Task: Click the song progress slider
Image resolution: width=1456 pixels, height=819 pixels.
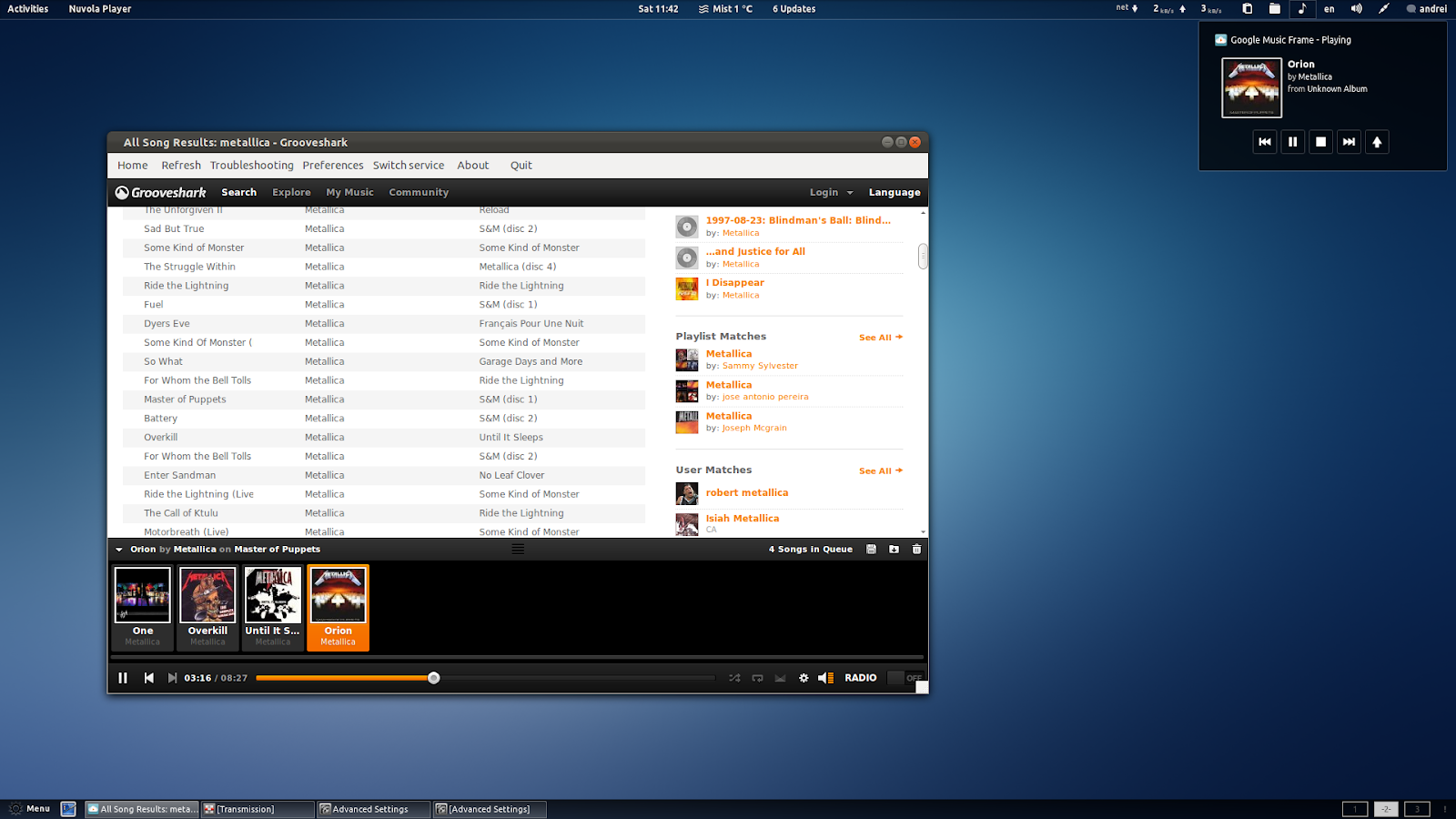Action: (485, 678)
